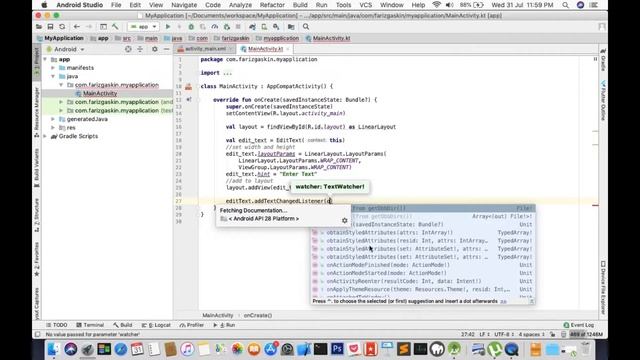Screen dimensions: 640x360
Task: Collapse the app module tree node
Action: tap(45, 60)
